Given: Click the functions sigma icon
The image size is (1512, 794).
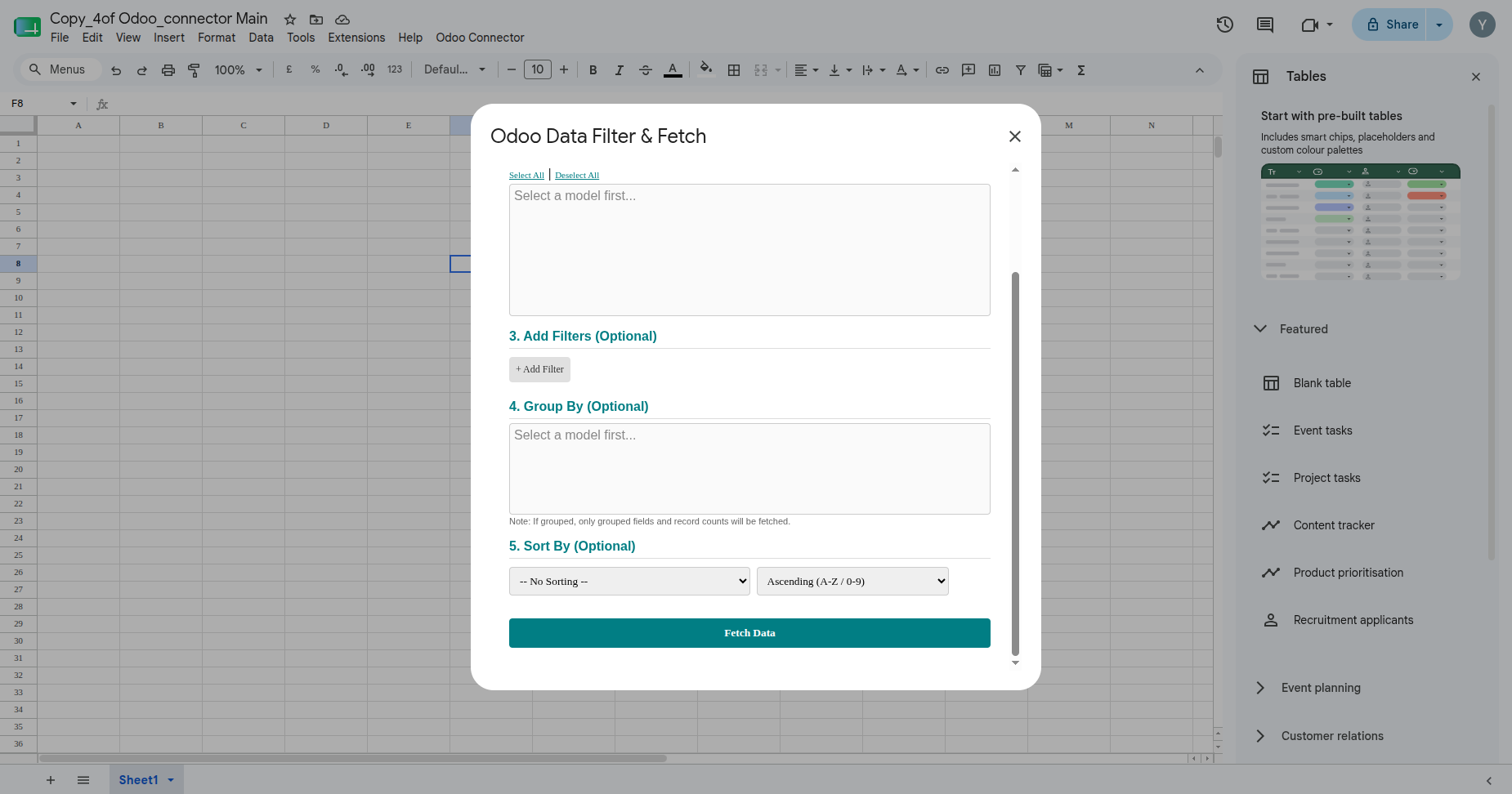Looking at the screenshot, I should click(x=1081, y=70).
